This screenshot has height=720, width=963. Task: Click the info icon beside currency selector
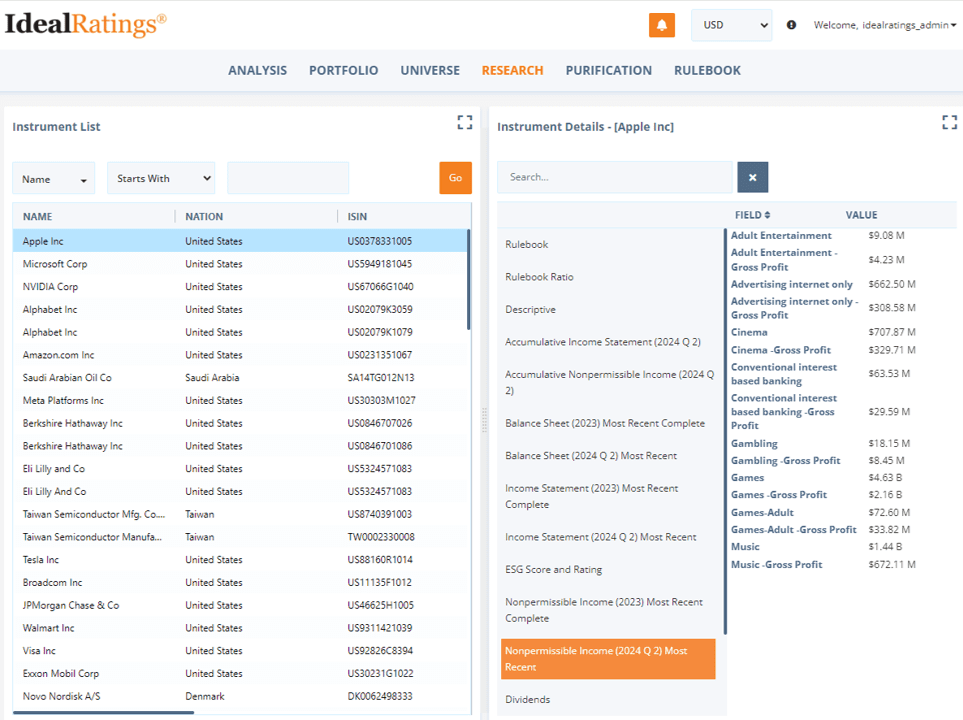click(792, 25)
